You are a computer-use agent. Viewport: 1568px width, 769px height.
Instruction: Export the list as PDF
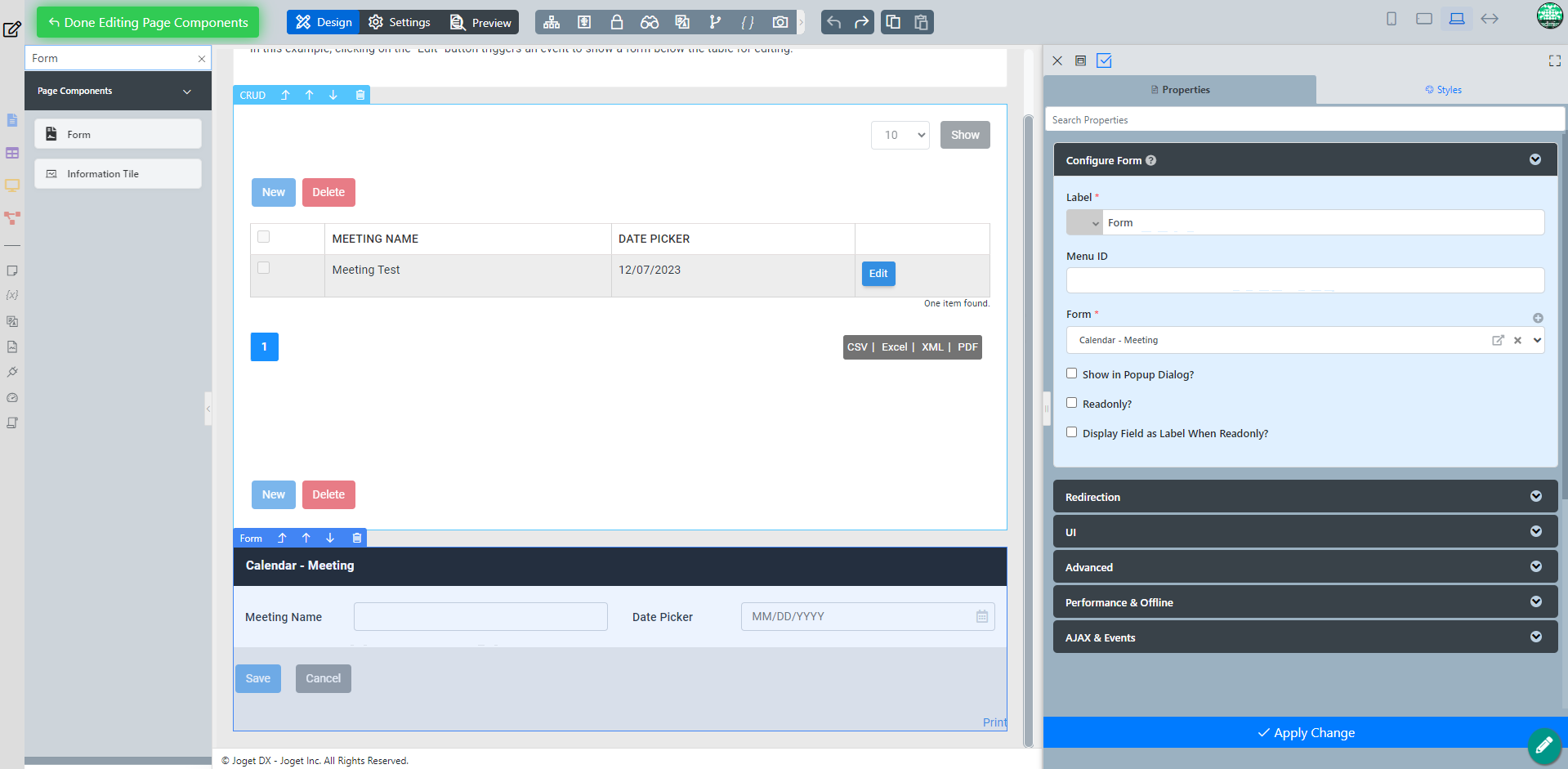[x=967, y=347]
